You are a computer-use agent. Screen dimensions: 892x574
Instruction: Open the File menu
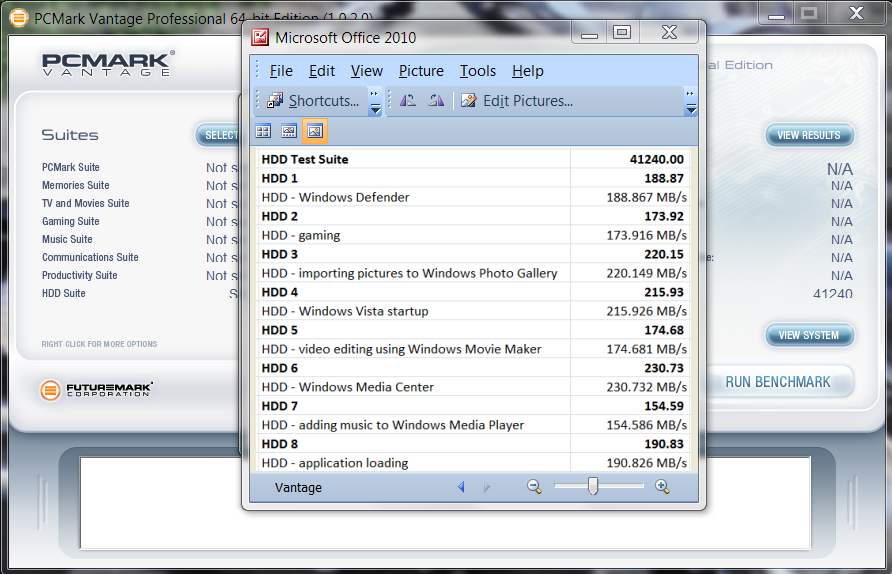[281, 71]
